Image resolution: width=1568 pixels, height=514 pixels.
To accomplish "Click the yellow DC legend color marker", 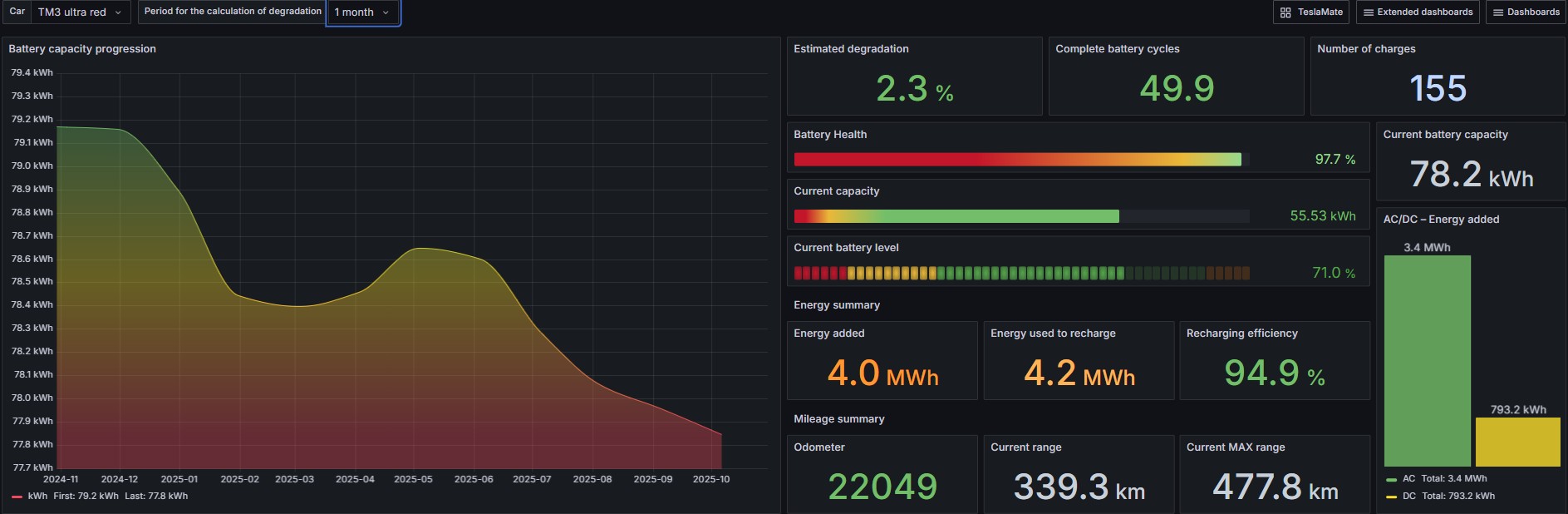I will click(x=1391, y=497).
